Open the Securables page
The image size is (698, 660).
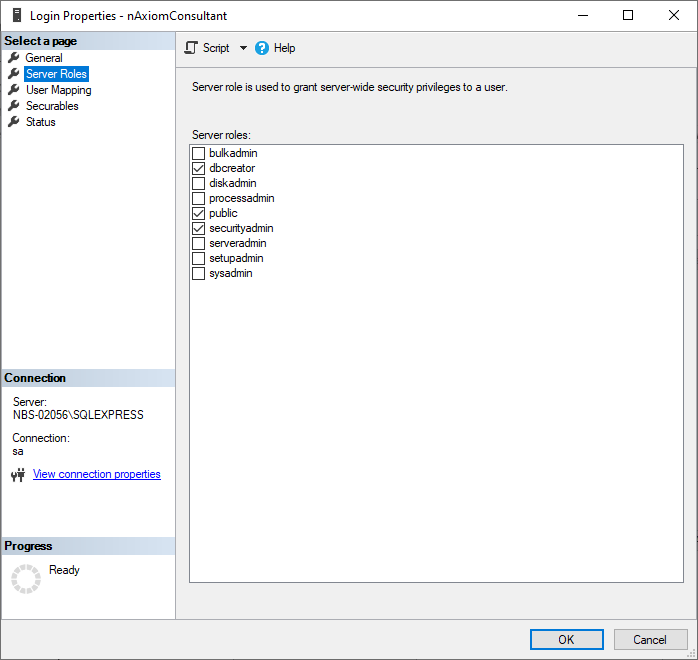52,106
